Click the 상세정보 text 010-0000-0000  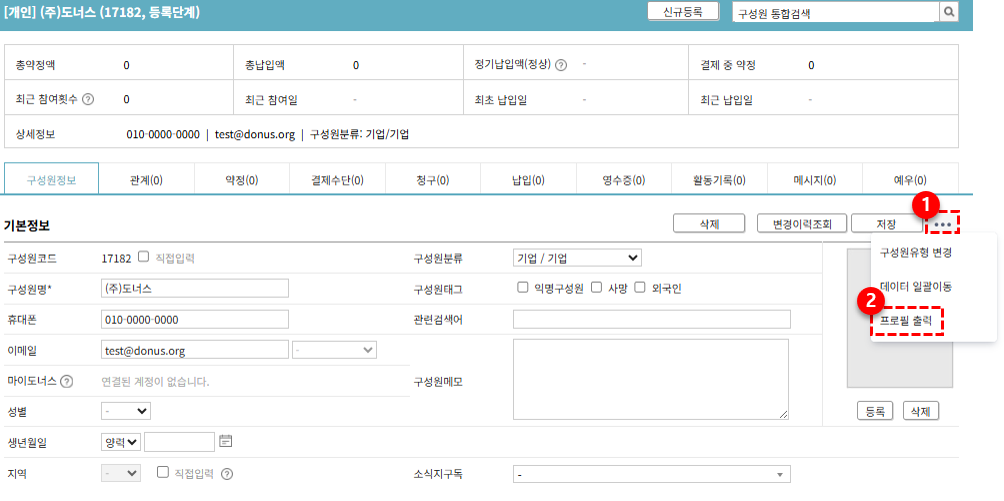coord(163,135)
